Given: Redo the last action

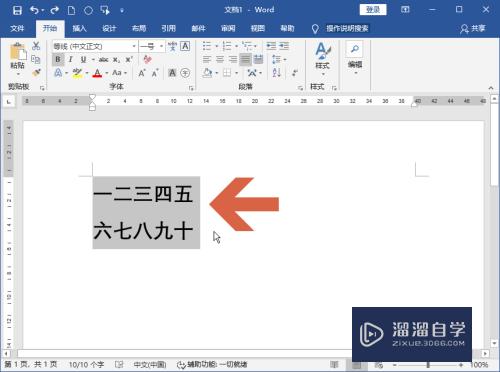Looking at the screenshot, I should point(54,10).
